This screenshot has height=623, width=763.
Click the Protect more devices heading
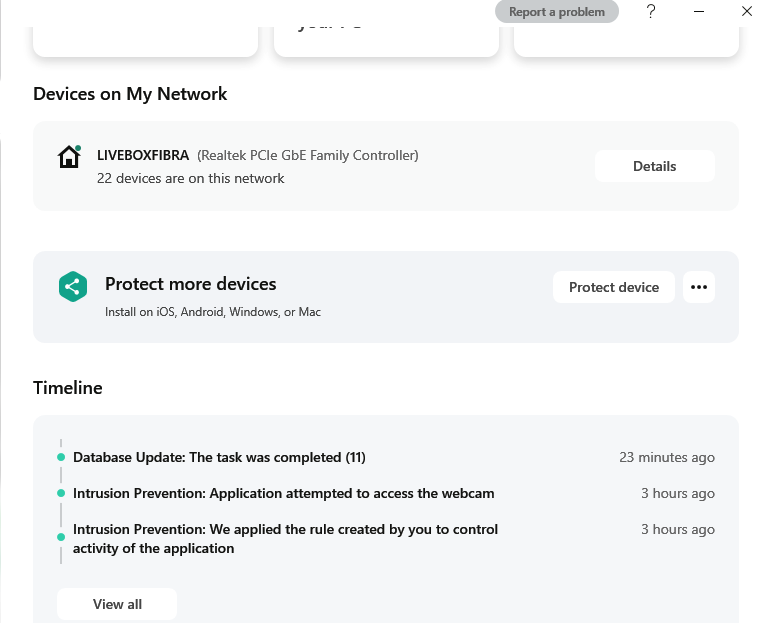pyautogui.click(x=190, y=284)
